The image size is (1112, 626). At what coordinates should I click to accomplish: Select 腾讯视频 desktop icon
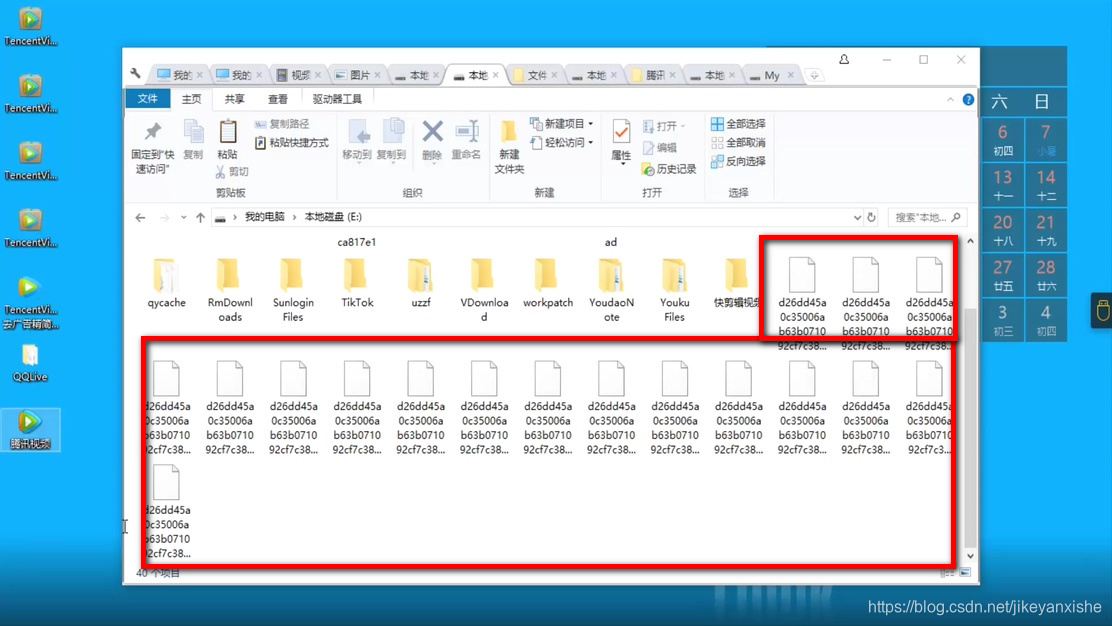(30, 430)
